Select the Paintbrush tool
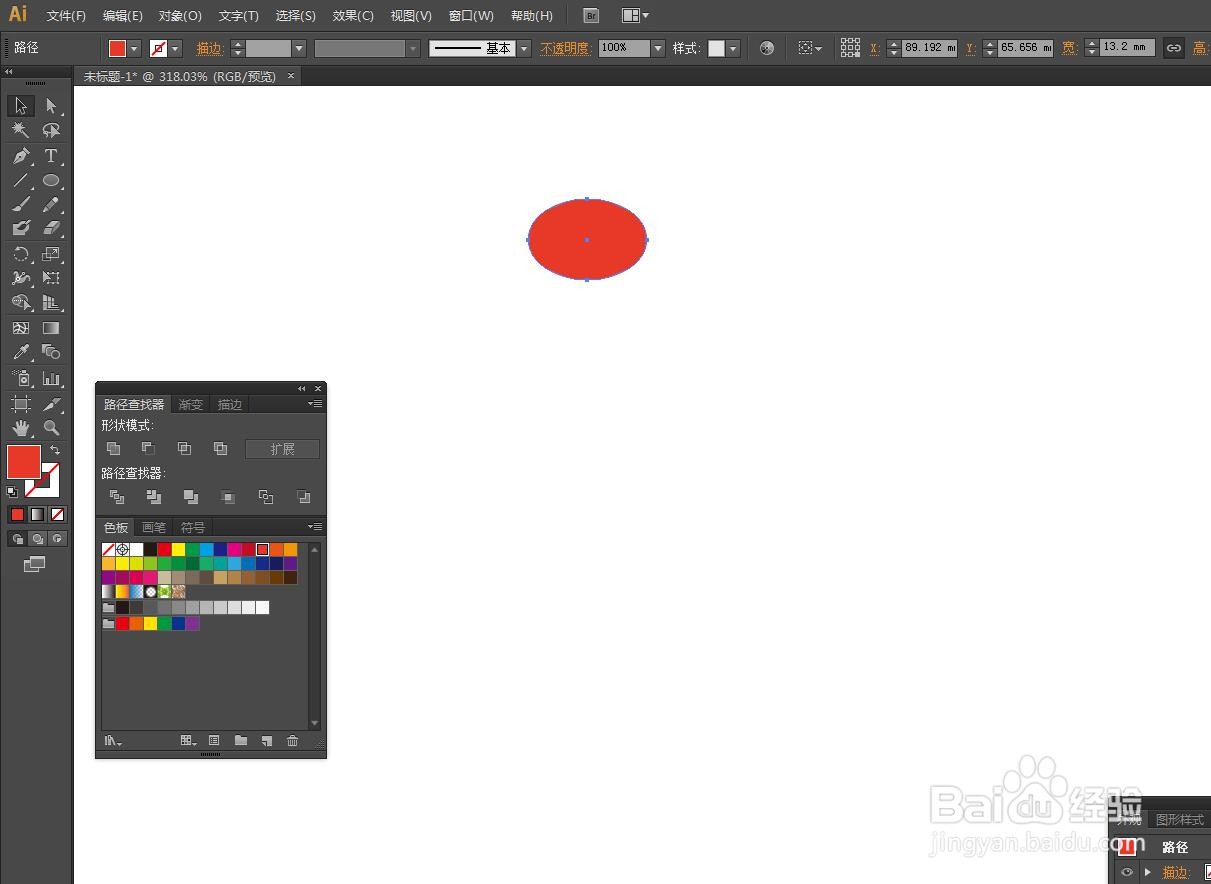The image size is (1211, 884). (21, 205)
